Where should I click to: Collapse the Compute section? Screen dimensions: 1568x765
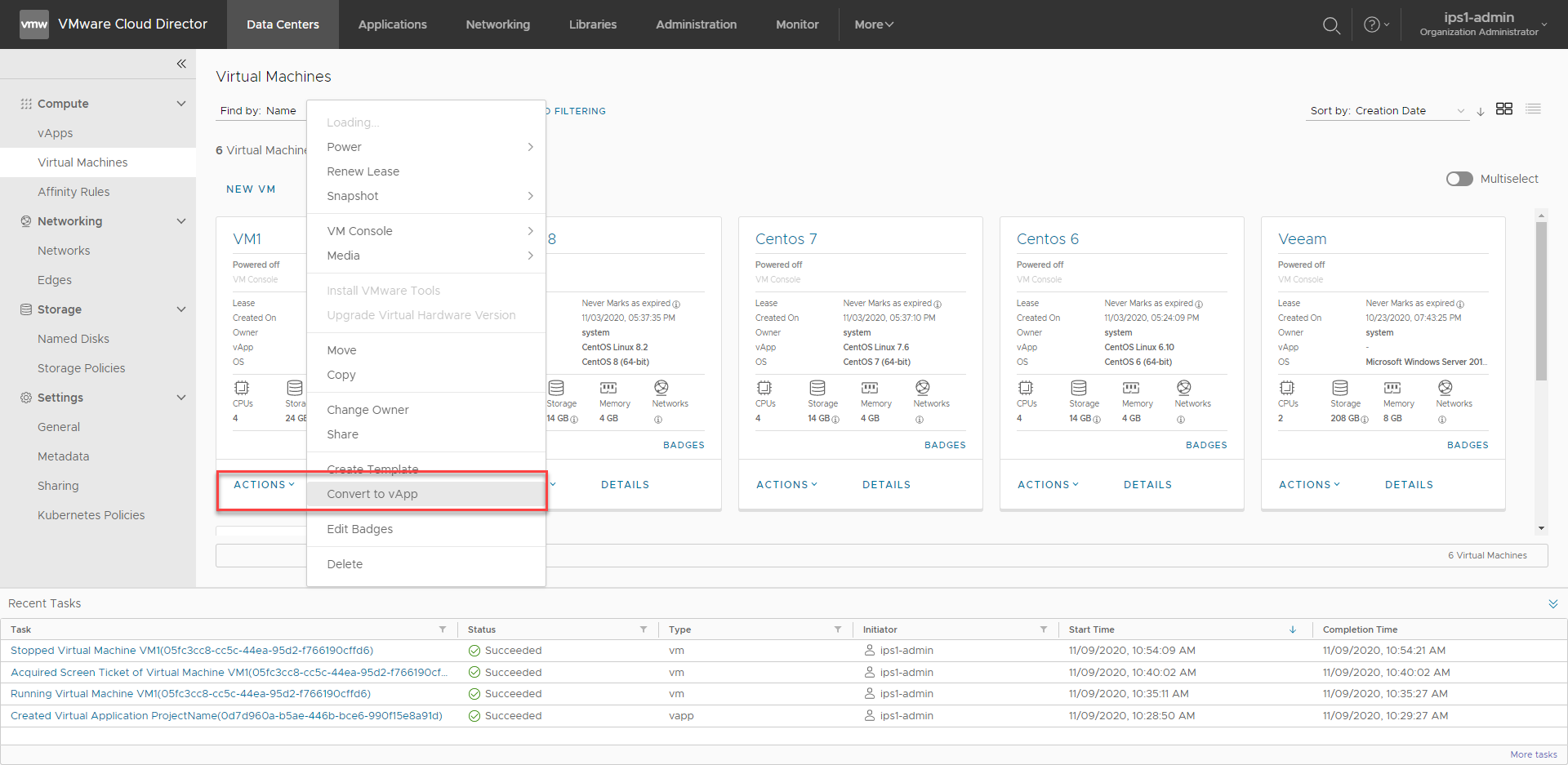coord(181,104)
